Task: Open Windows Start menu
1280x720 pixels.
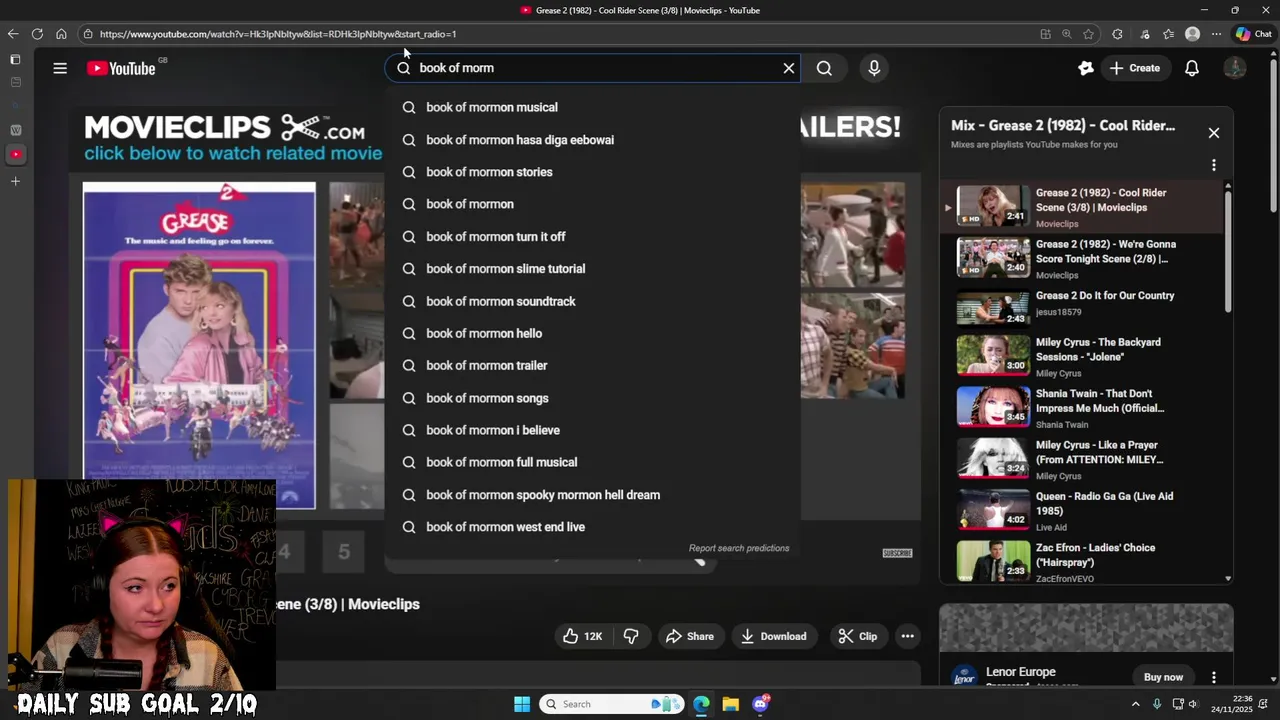Action: click(x=522, y=704)
